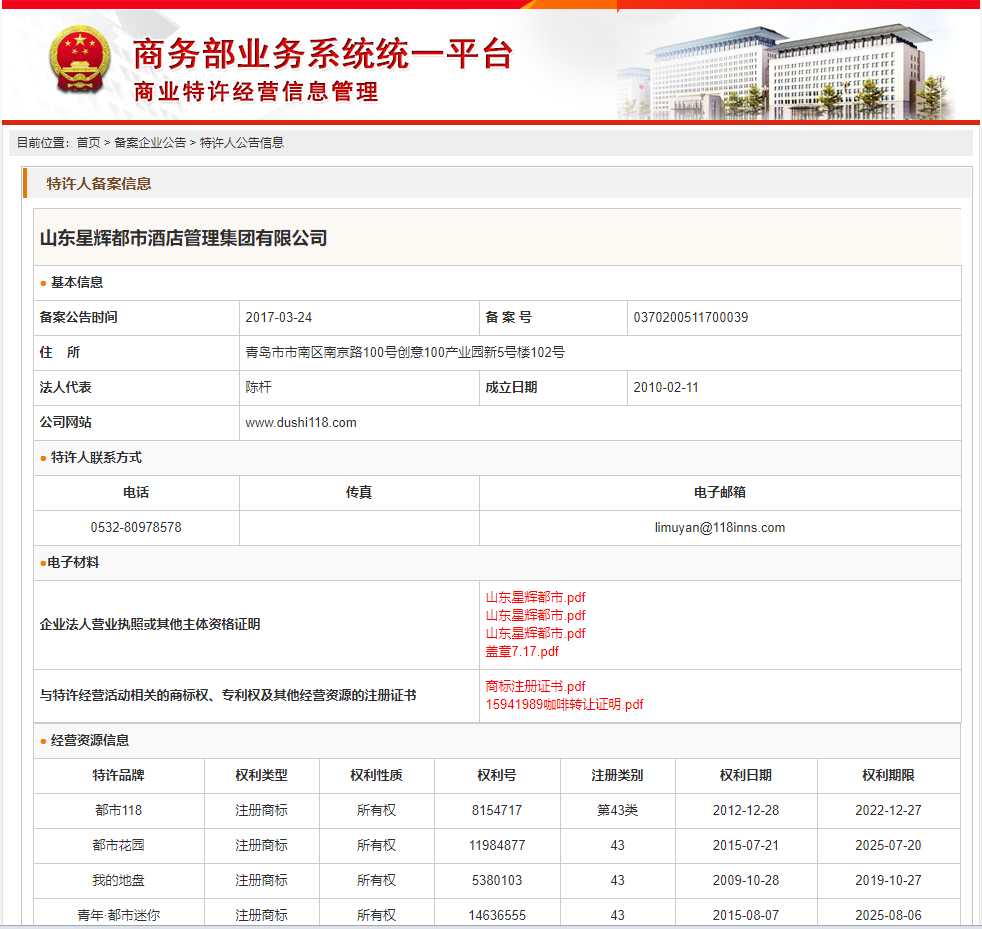Click 权利号 column header
The image size is (982, 929).
(497, 776)
